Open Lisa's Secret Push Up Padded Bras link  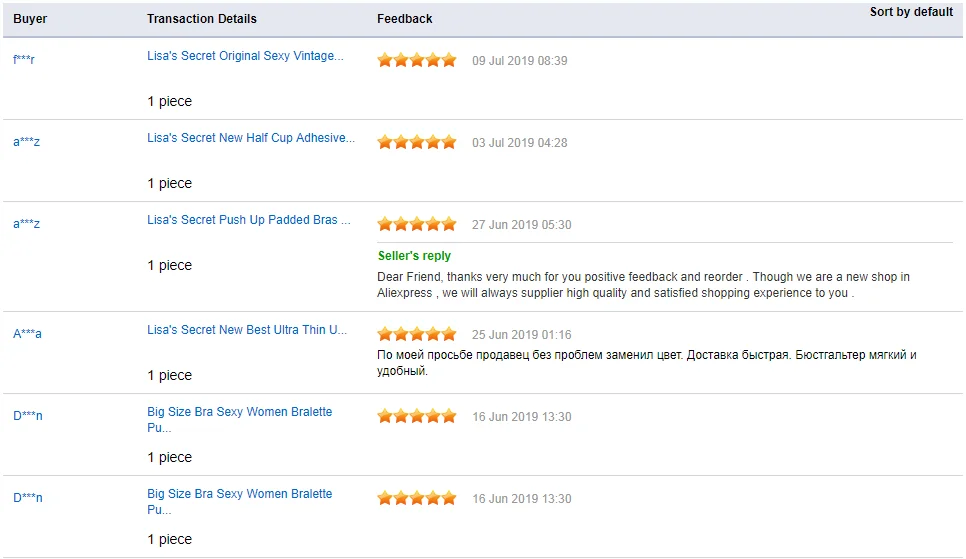[x=249, y=220]
